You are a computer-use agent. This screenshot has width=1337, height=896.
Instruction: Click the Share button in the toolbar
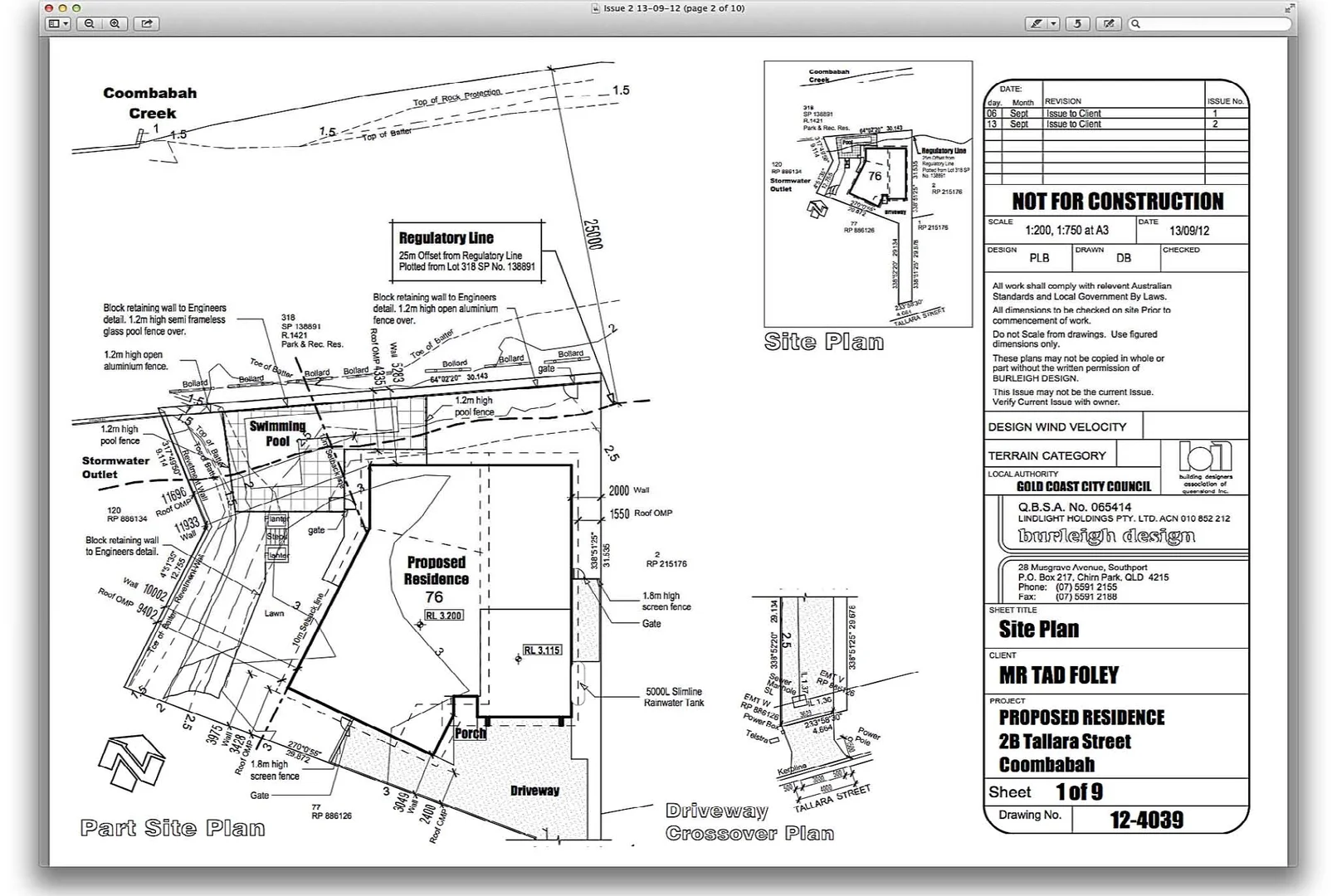(x=147, y=24)
